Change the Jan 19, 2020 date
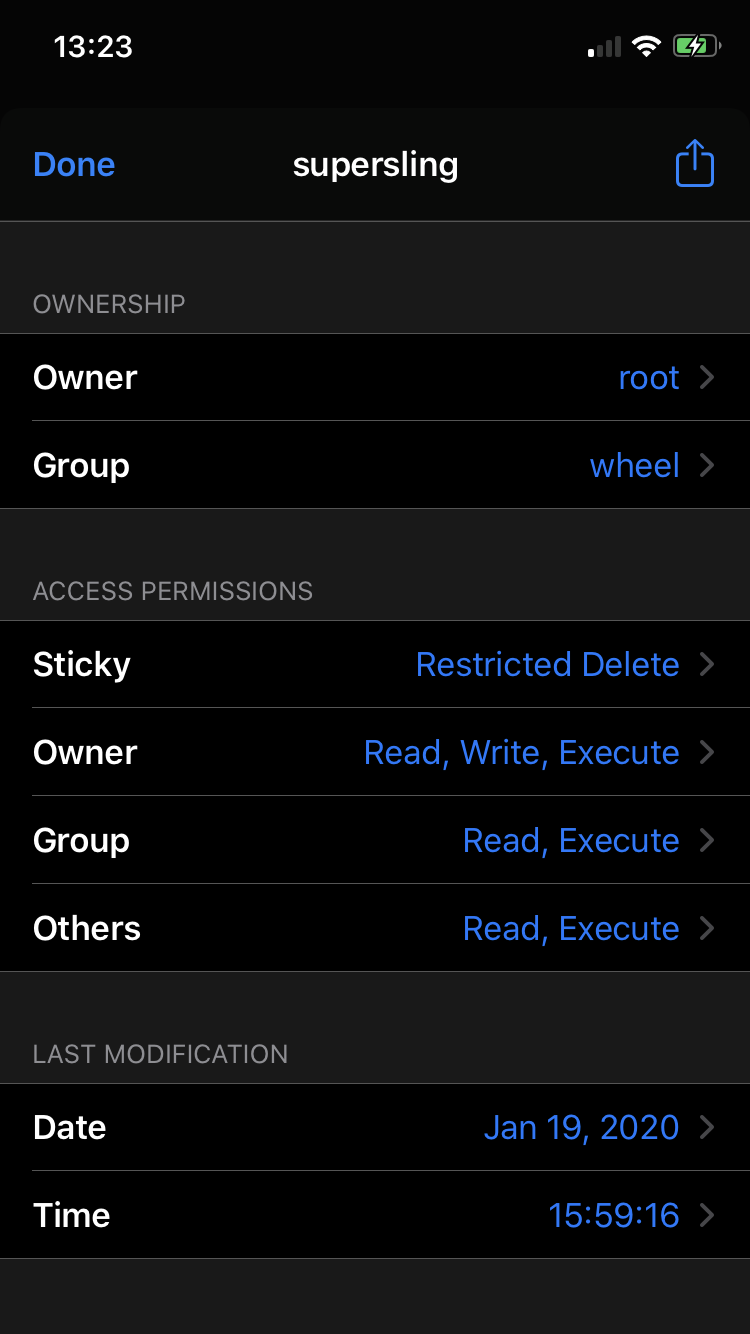The height and width of the screenshot is (1334, 750). point(375,1127)
